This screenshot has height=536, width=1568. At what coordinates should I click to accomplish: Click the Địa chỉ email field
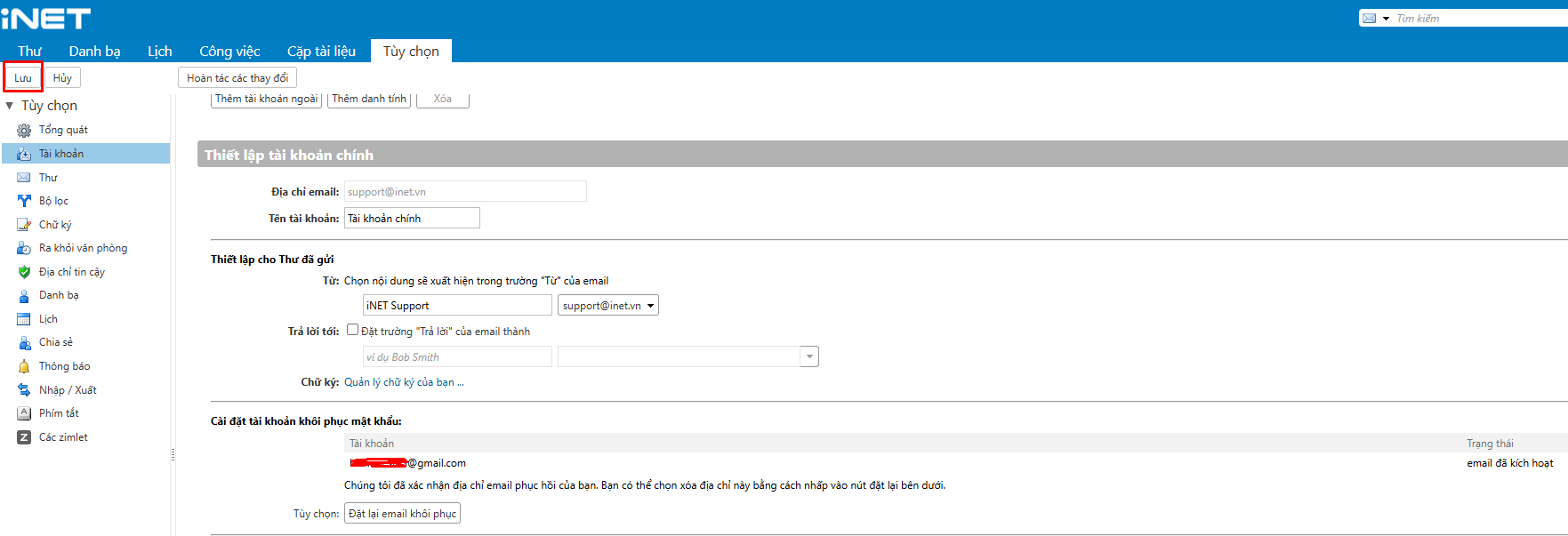pos(465,191)
